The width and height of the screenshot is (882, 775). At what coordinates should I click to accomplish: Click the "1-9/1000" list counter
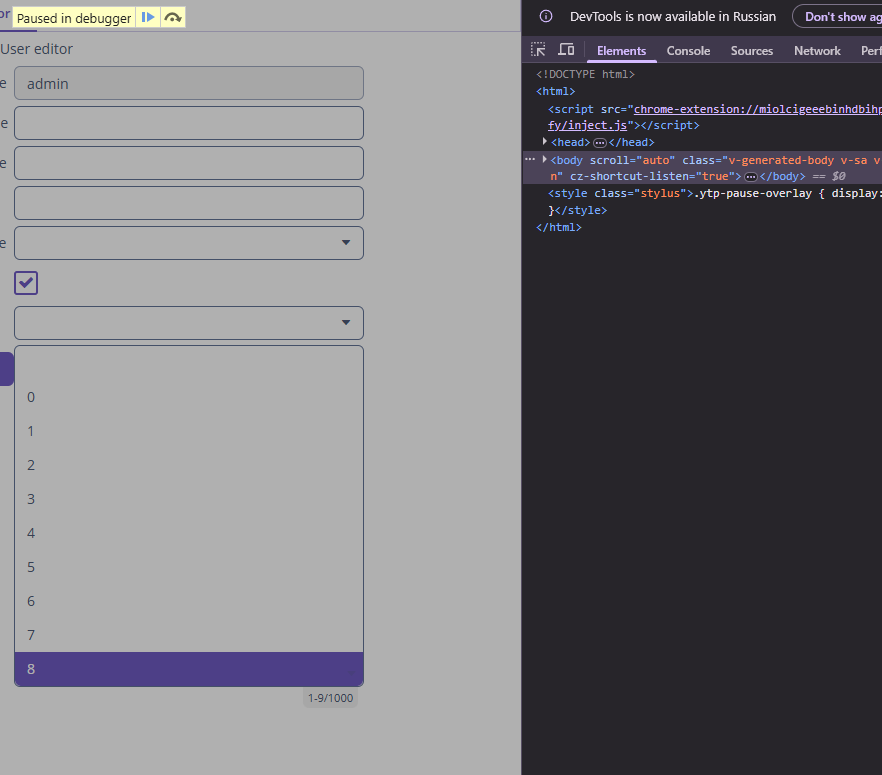(x=330, y=698)
